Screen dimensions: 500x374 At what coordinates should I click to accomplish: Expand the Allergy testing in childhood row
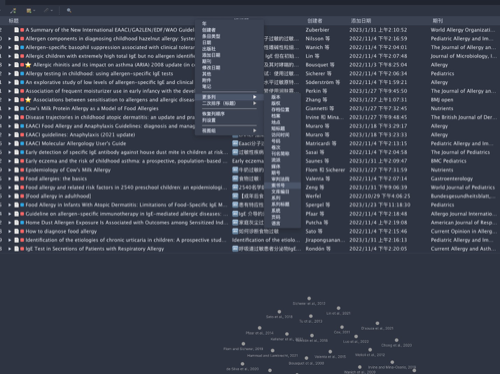tap(10, 74)
